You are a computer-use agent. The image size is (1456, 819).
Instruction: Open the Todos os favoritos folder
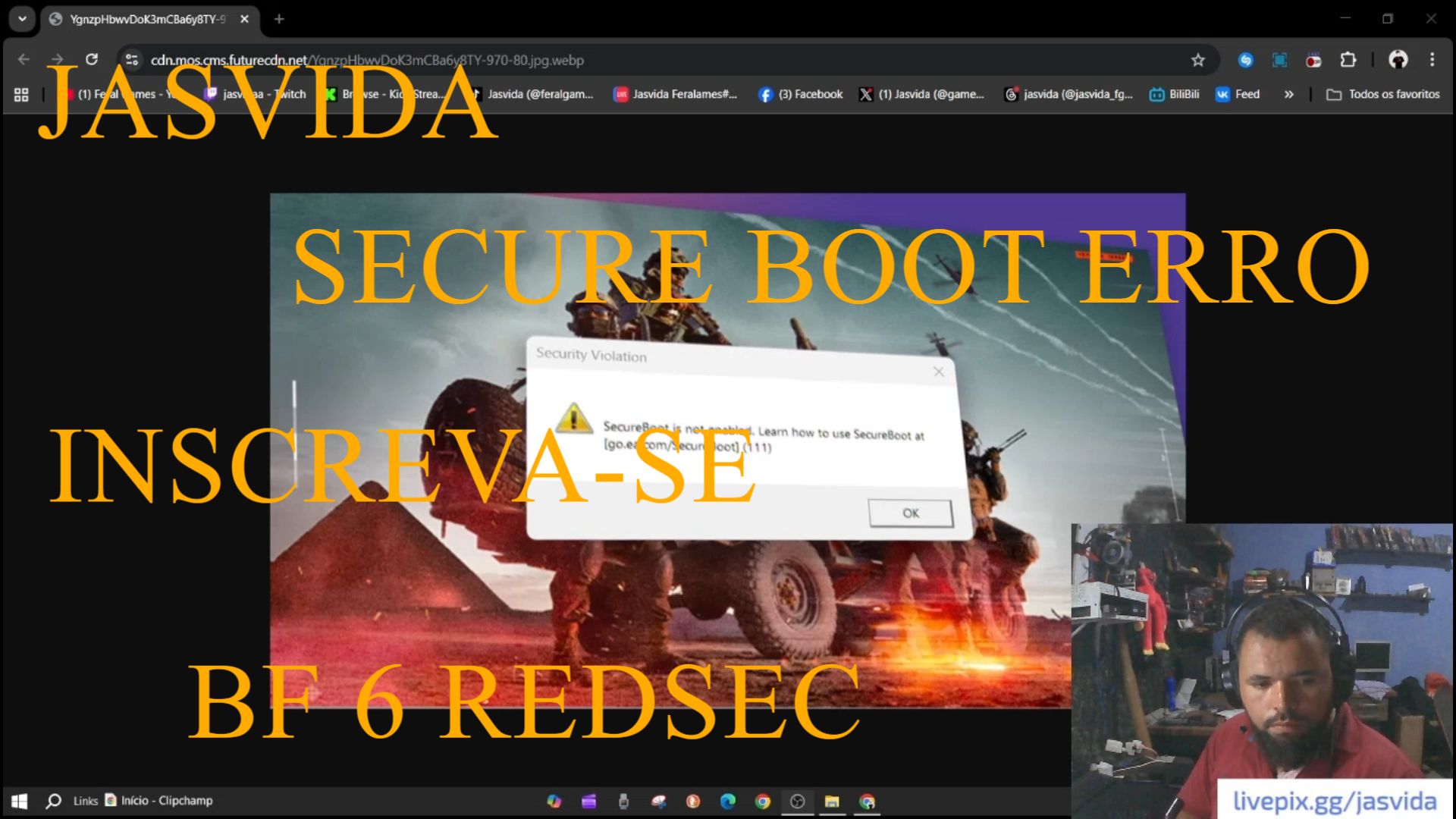tap(1382, 95)
